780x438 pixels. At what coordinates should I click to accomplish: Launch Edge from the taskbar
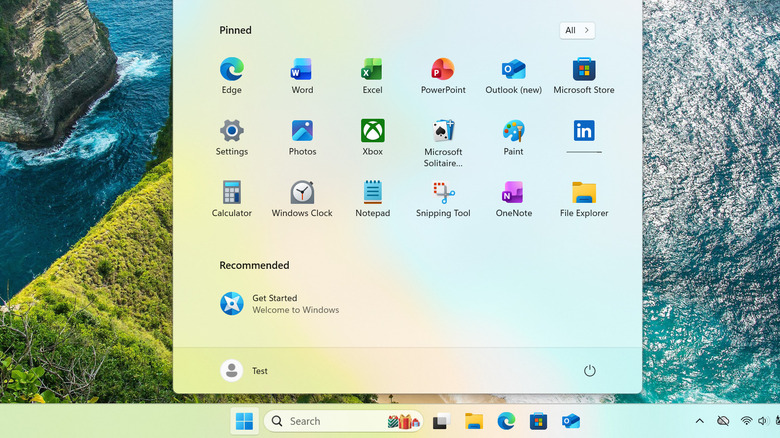tap(506, 421)
